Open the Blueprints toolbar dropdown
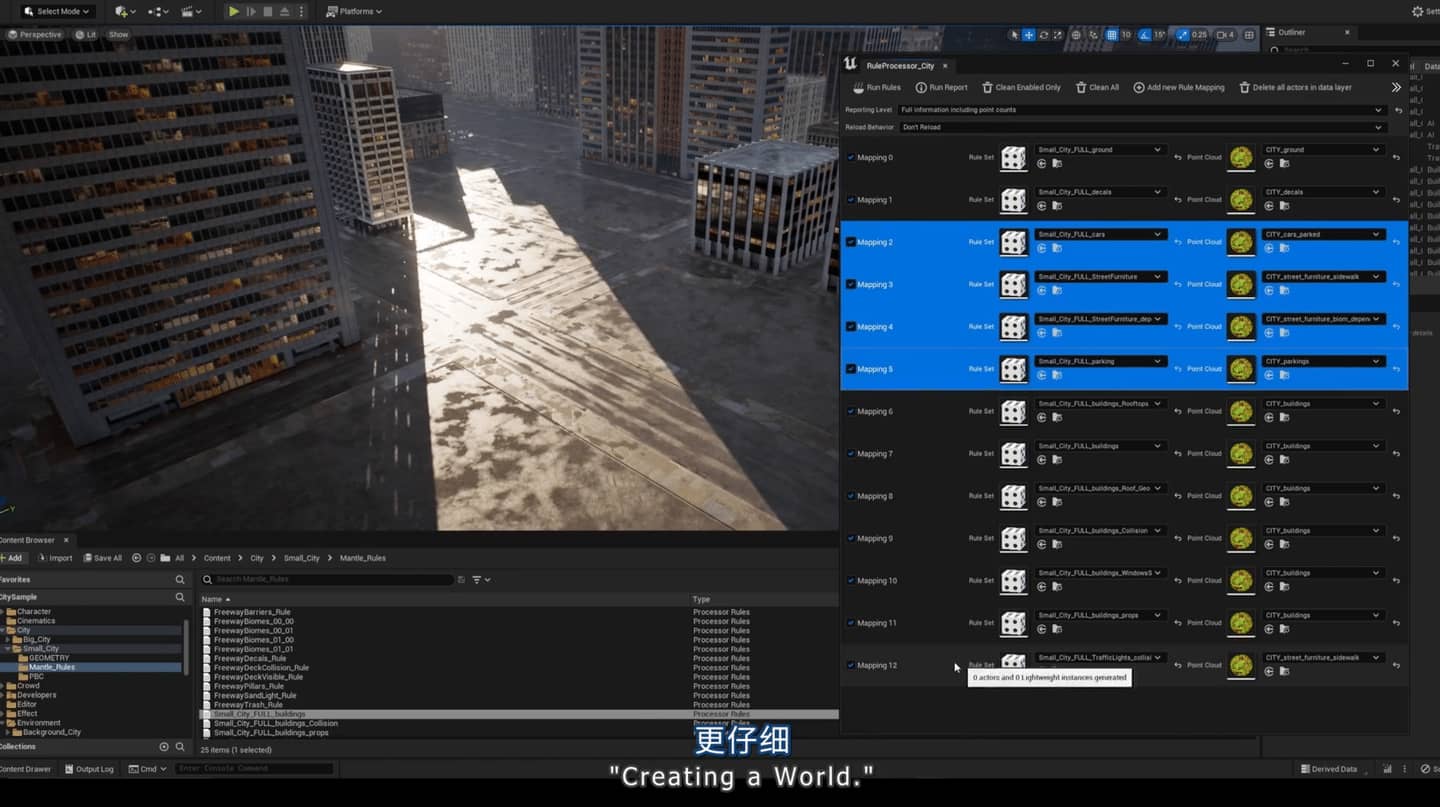 coord(158,11)
